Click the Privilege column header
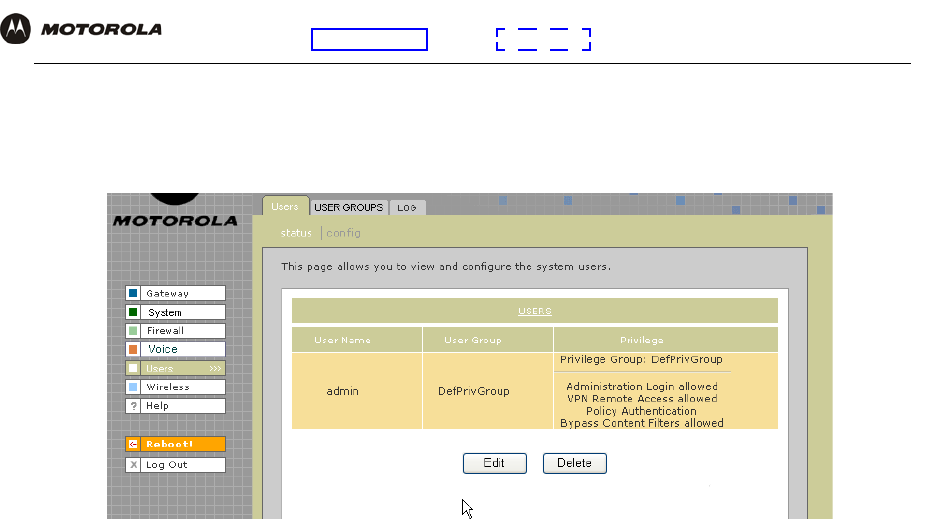The image size is (940, 519). (x=666, y=340)
